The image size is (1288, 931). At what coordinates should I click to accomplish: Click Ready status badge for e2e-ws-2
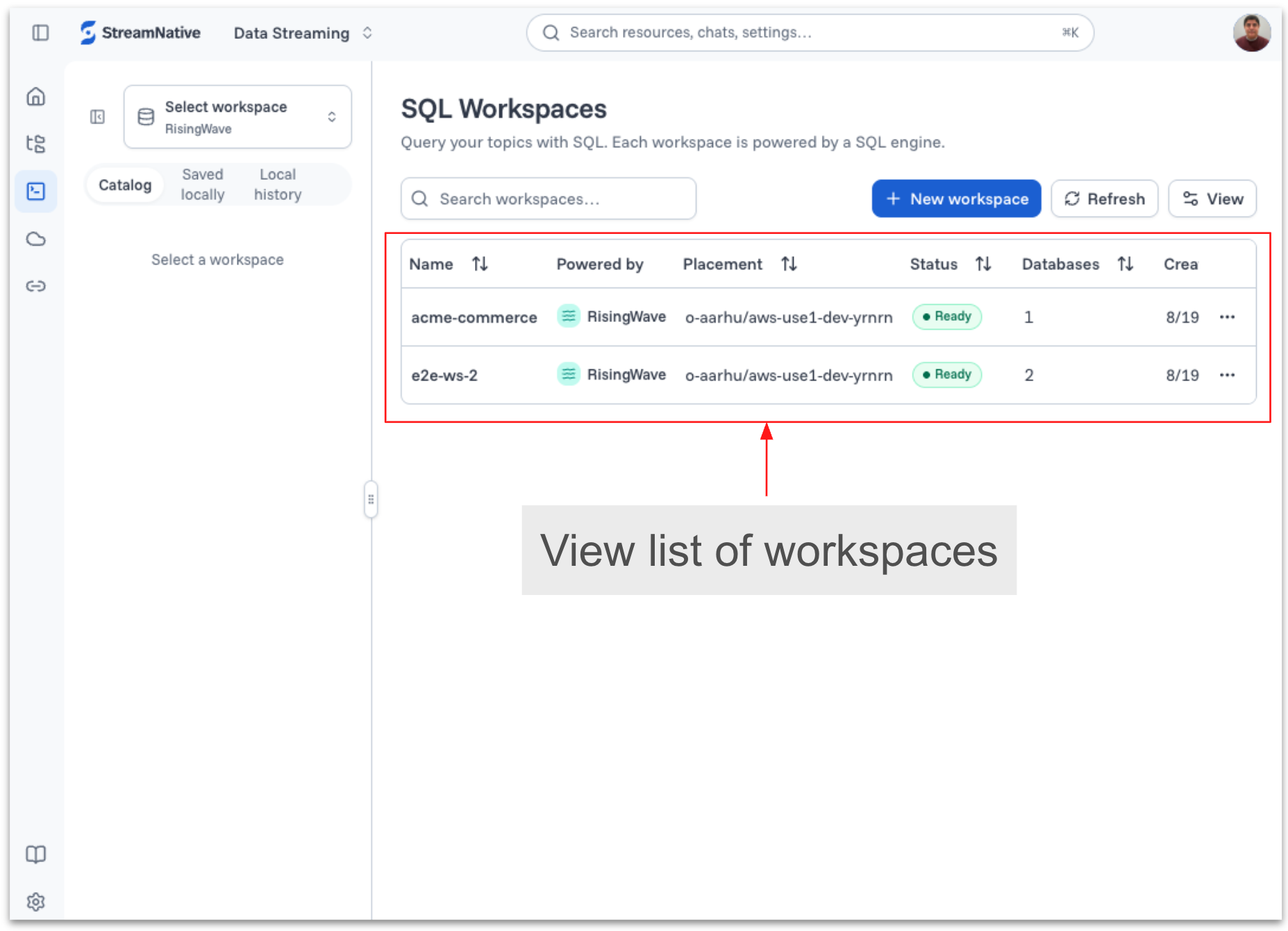tap(946, 375)
